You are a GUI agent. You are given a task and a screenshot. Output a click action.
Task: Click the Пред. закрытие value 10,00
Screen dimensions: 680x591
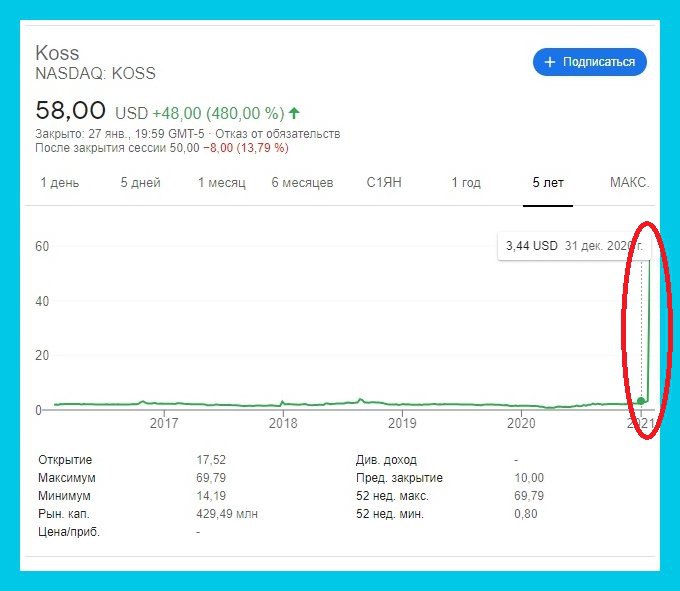coord(529,478)
